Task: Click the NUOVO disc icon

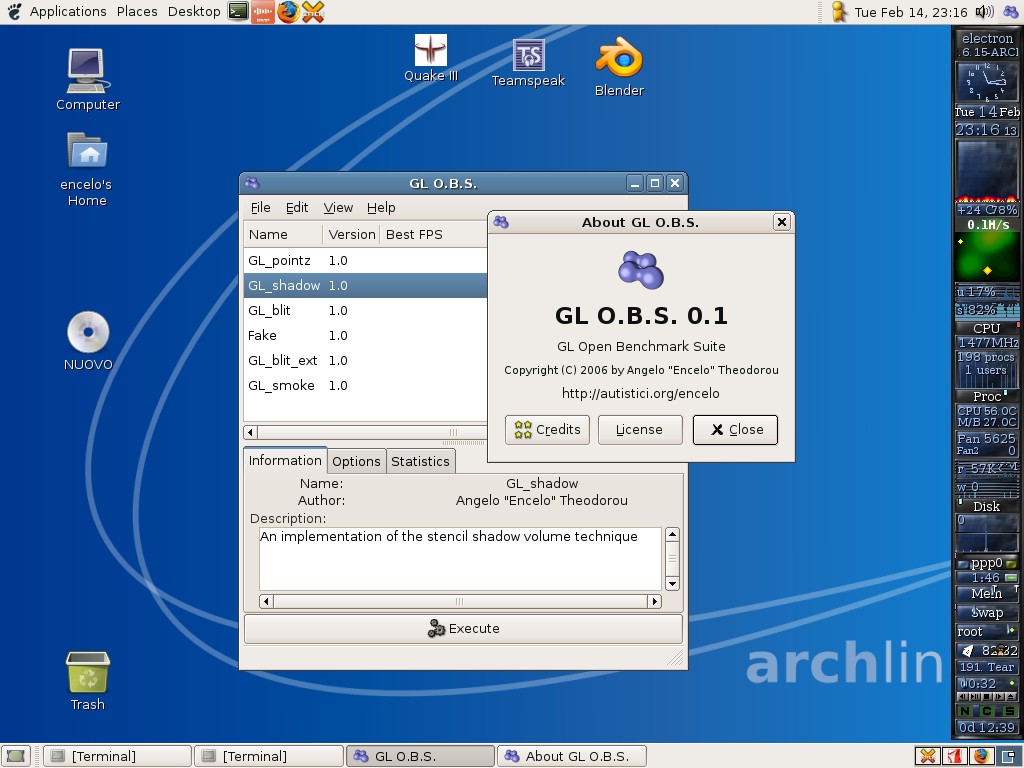Action: tap(88, 332)
